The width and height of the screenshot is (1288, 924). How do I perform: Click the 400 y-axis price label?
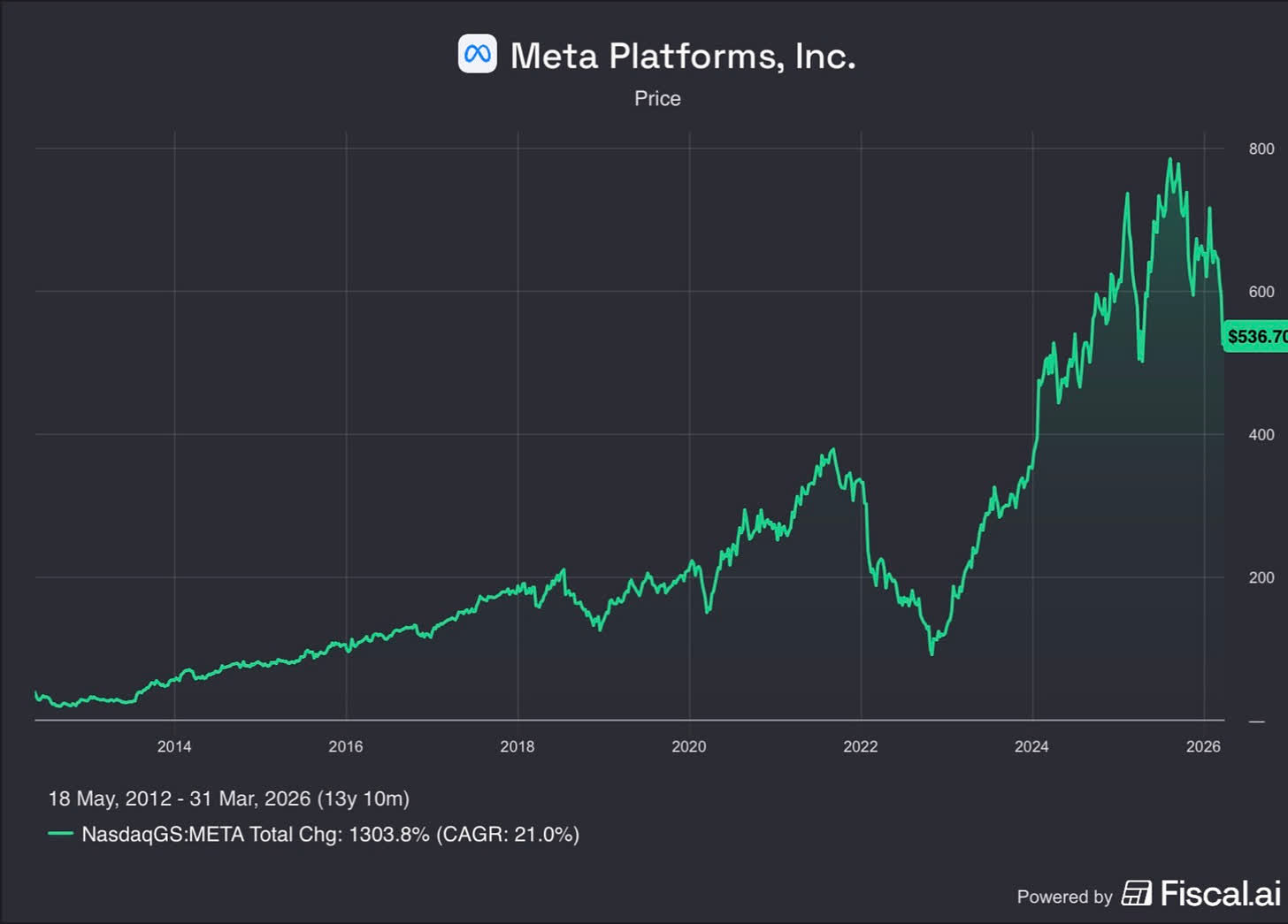[x=1261, y=434]
